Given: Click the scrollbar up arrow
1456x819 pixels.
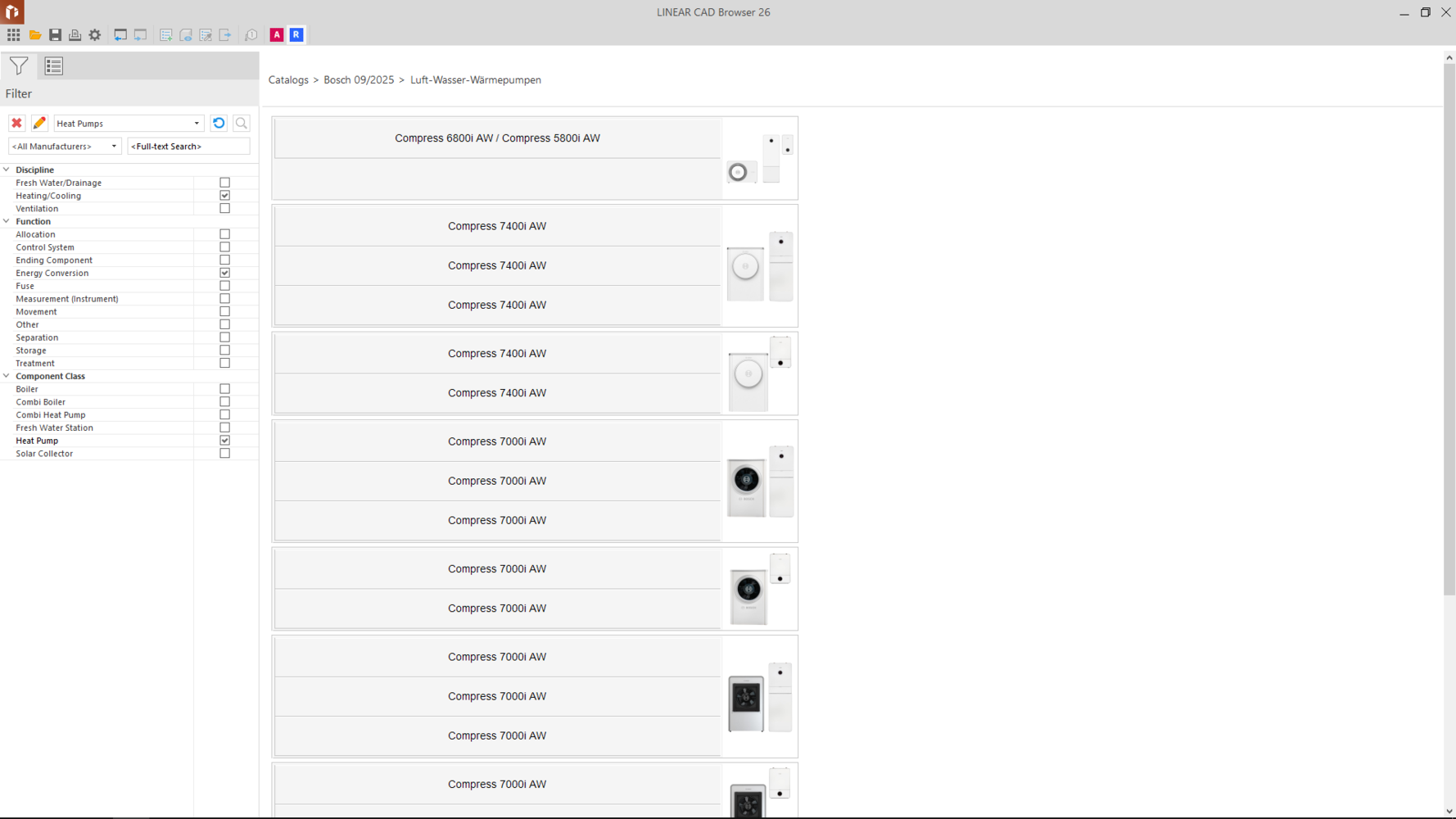Looking at the screenshot, I should click(1449, 57).
